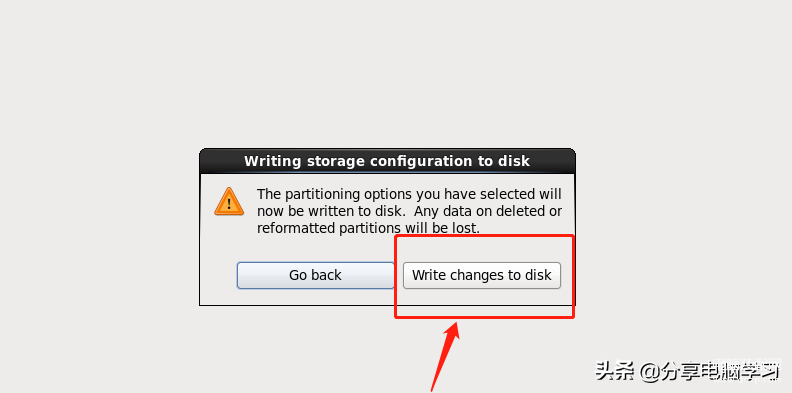Click the word disk in the dialog title
The width and height of the screenshot is (792, 393).
tap(514, 161)
